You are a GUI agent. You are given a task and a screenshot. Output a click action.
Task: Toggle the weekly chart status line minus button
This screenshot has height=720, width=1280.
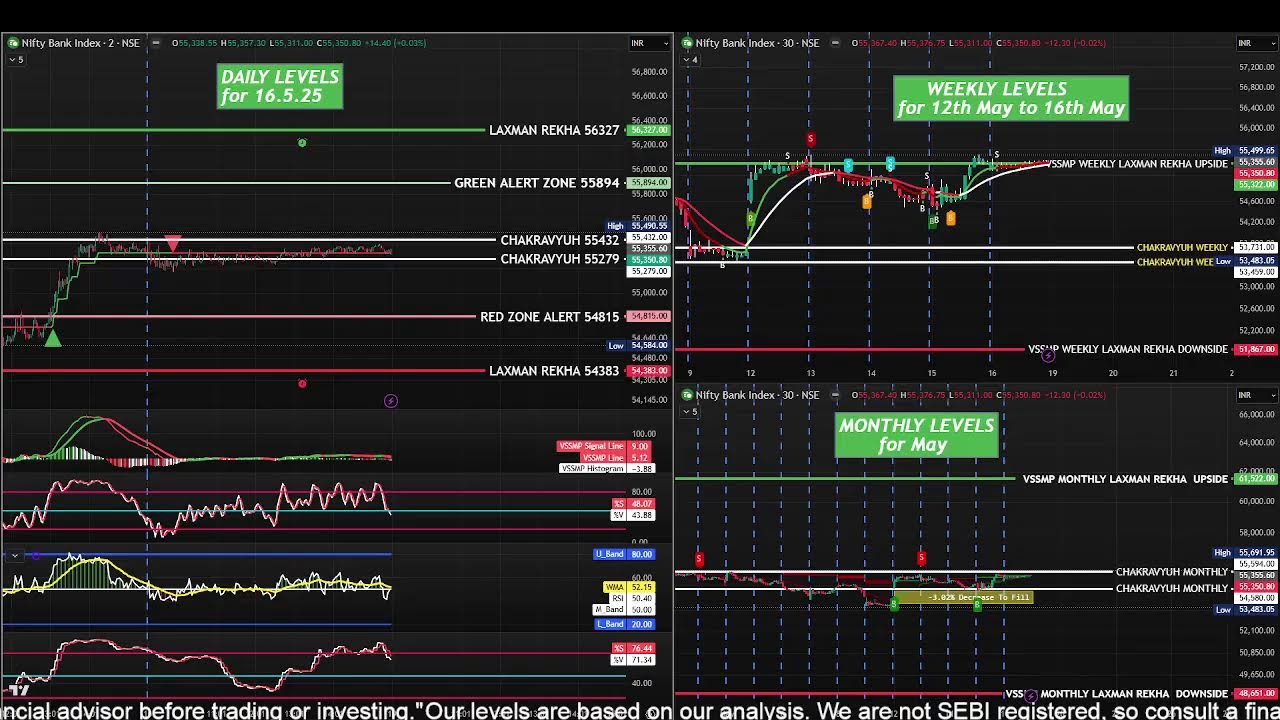click(834, 43)
